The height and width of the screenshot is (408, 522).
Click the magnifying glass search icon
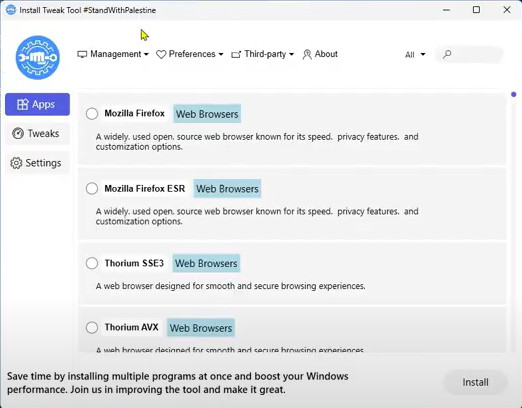click(447, 54)
